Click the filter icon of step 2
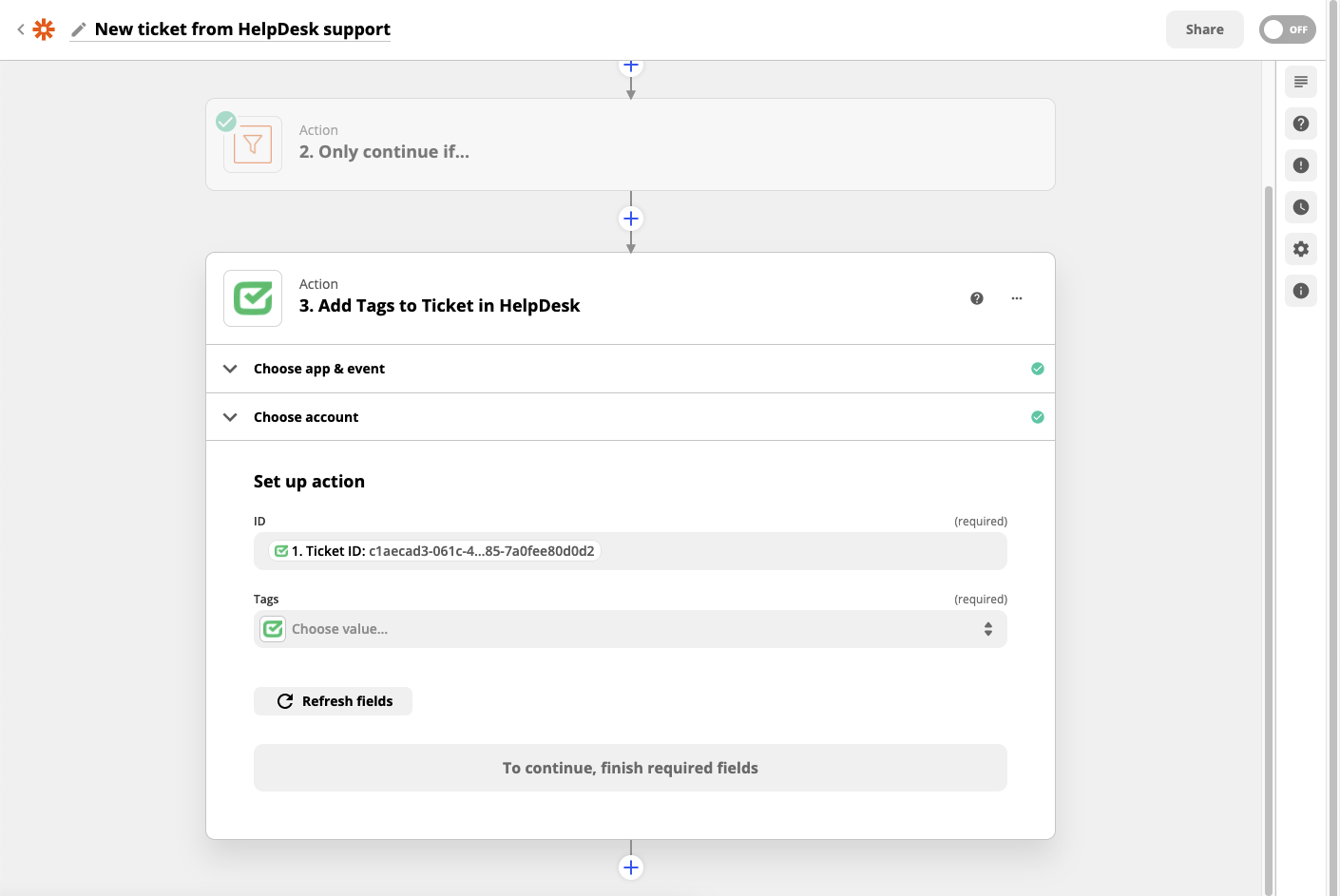Image resolution: width=1340 pixels, height=896 pixels. [253, 144]
